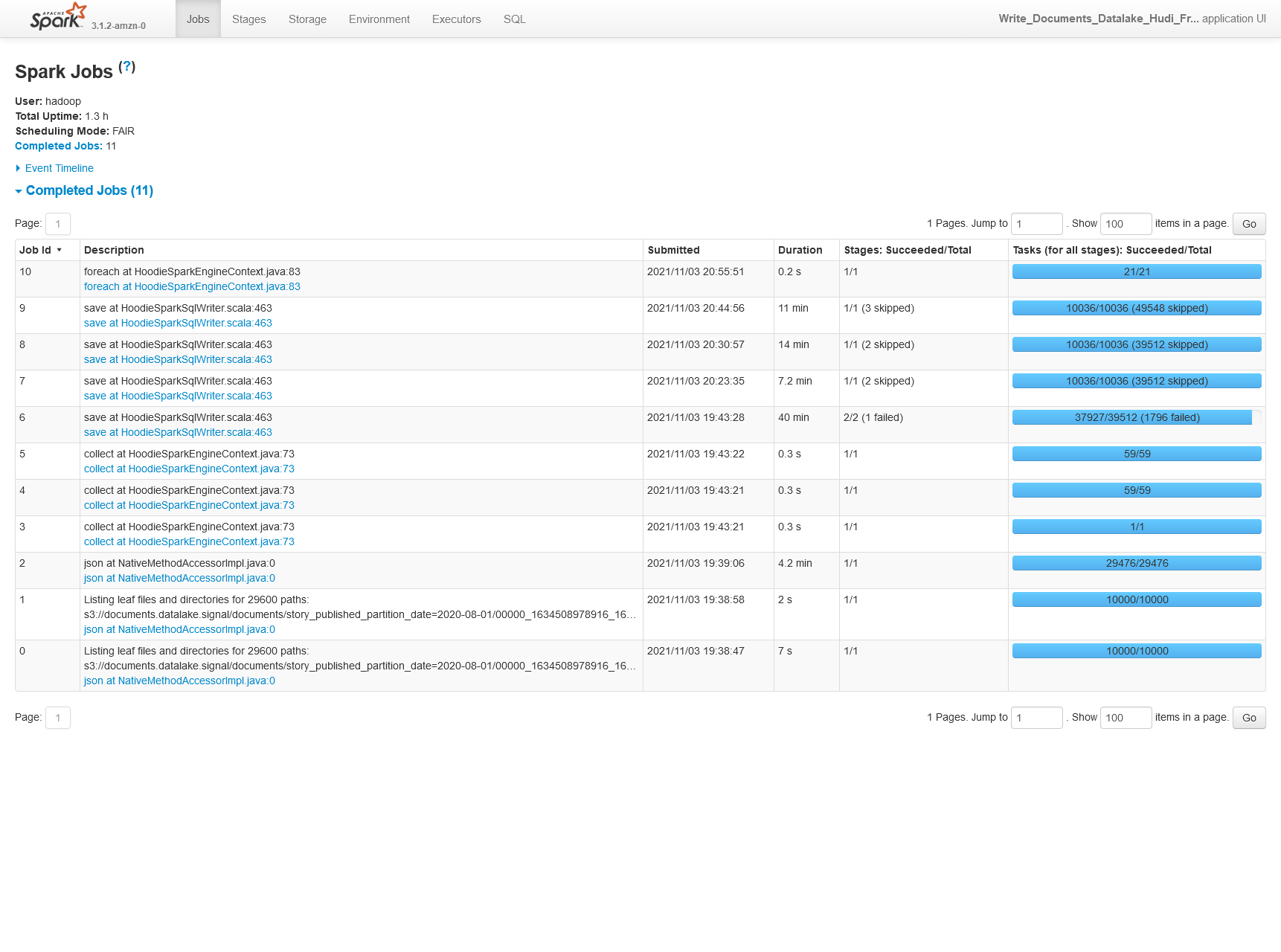
Task: Open the Environment tab
Action: coord(379,19)
